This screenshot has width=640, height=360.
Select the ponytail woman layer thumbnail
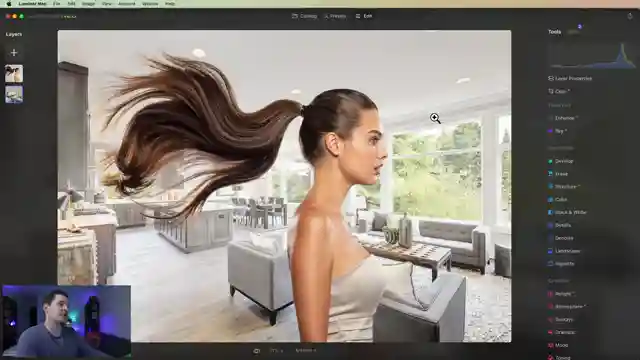coord(14,73)
